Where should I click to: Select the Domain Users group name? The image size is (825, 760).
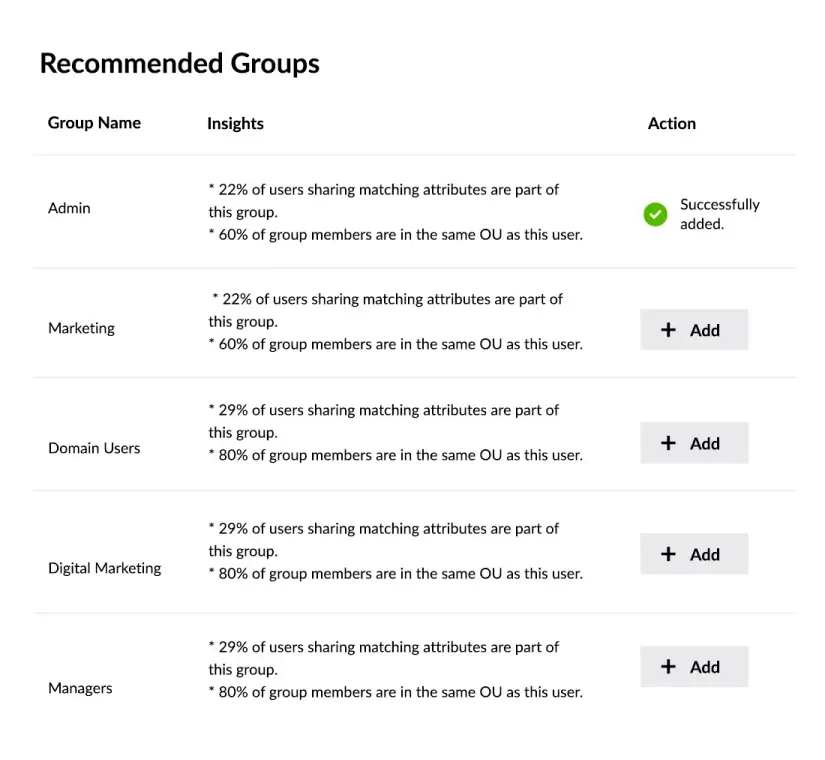point(94,448)
